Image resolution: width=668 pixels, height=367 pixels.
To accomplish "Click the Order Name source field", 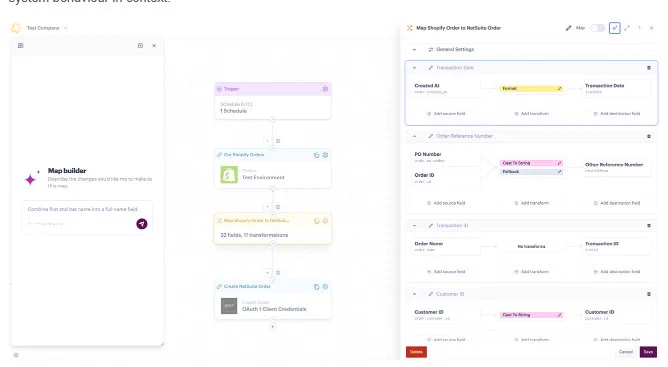I will pos(445,246).
